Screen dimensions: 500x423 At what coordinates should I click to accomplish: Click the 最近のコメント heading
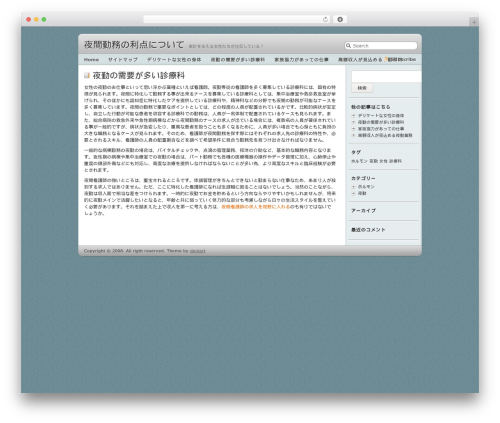pyautogui.click(x=368, y=230)
